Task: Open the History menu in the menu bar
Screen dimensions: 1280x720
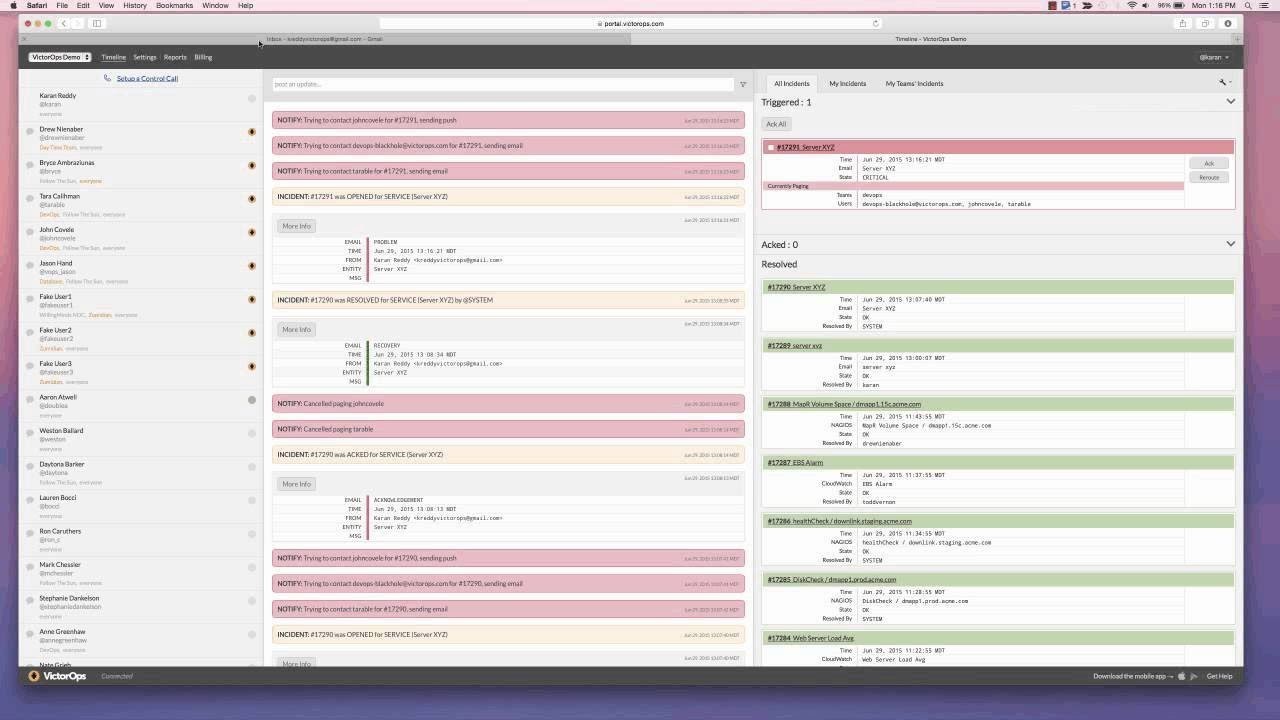Action: 135,5
